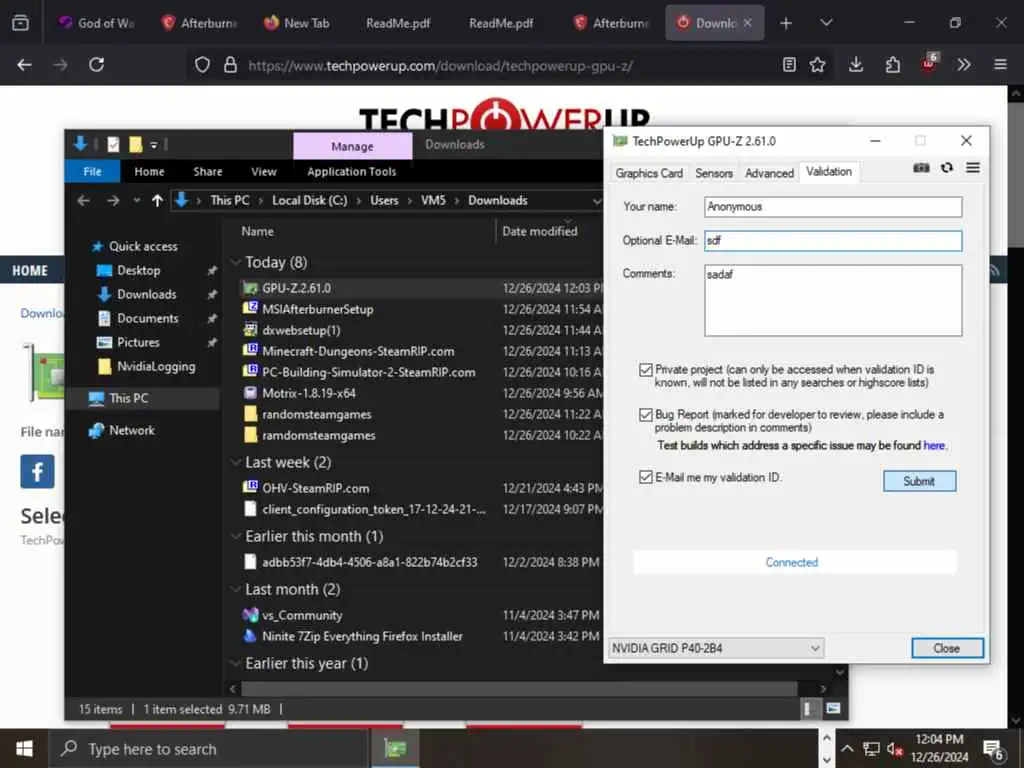Open Explorer recent locations dropdown arrow
This screenshot has width=1024, height=768.
136,200
